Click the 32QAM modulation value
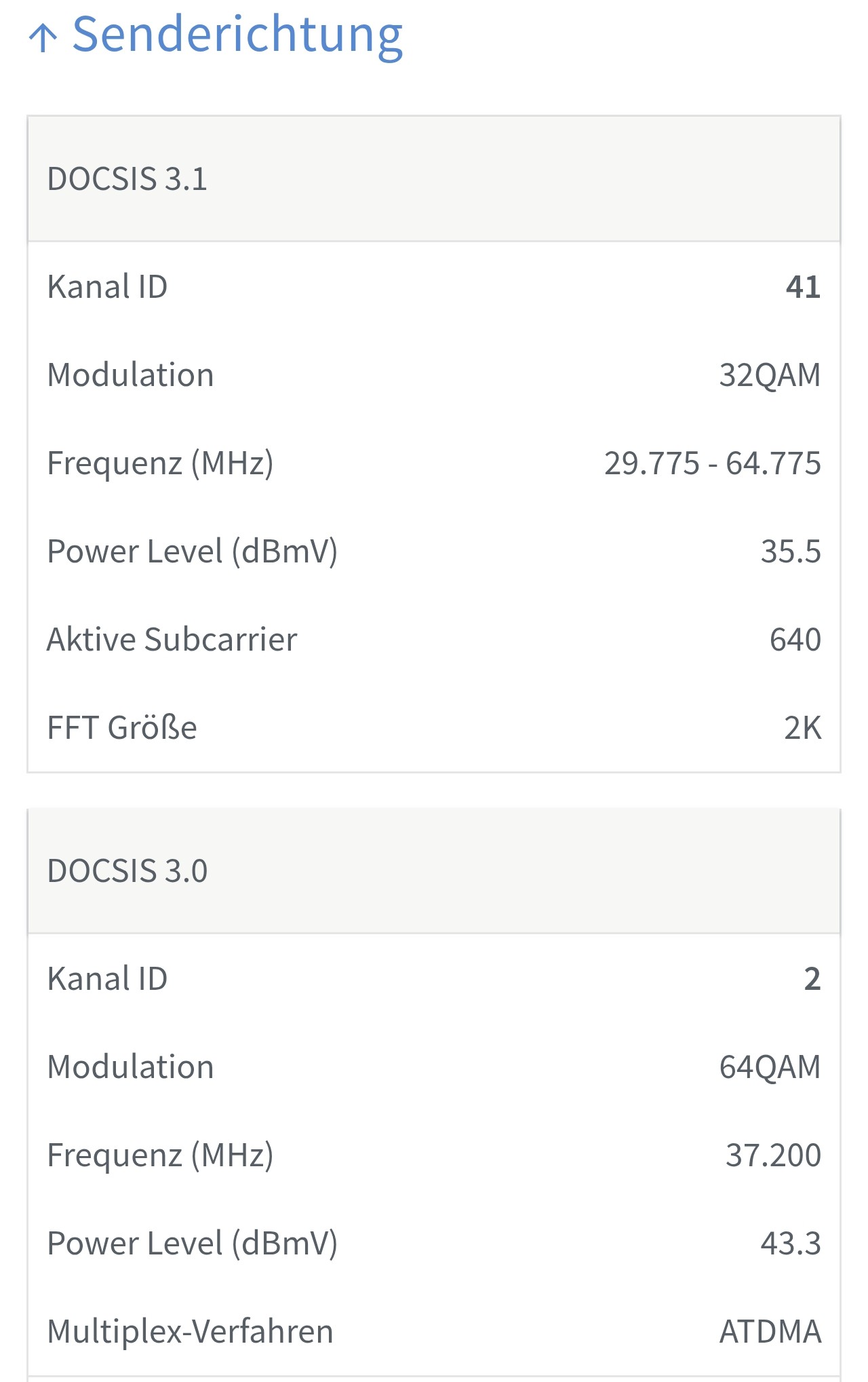Screen dimensions: 868x1382 click(x=770, y=375)
